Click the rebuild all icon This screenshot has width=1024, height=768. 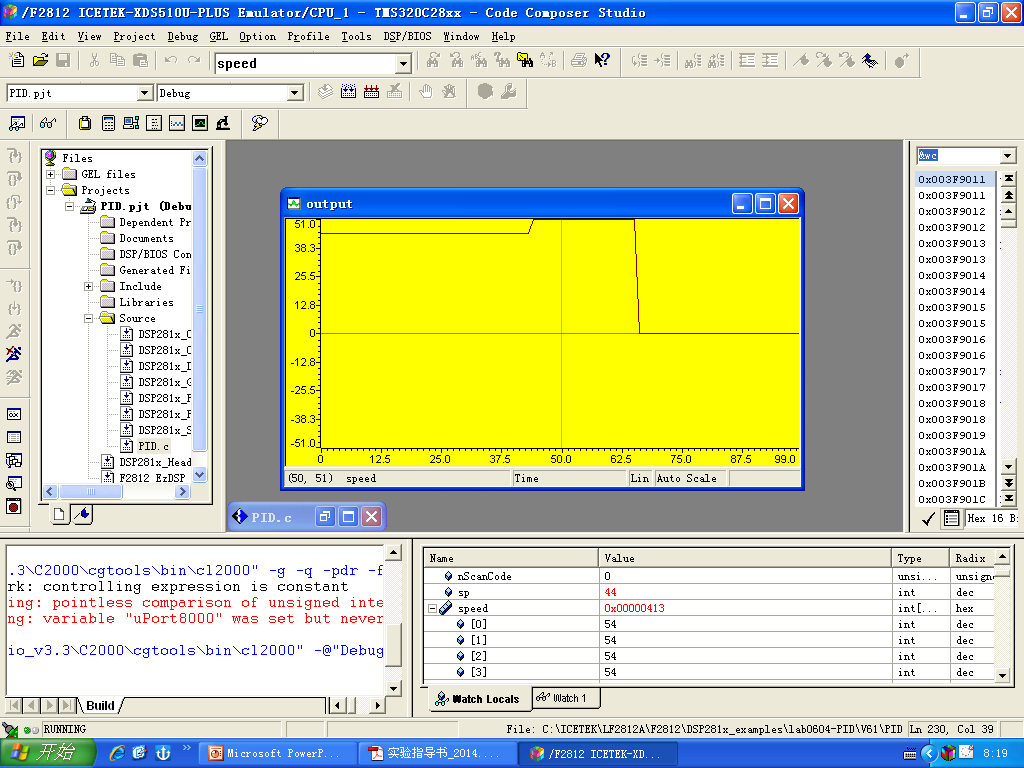372,91
